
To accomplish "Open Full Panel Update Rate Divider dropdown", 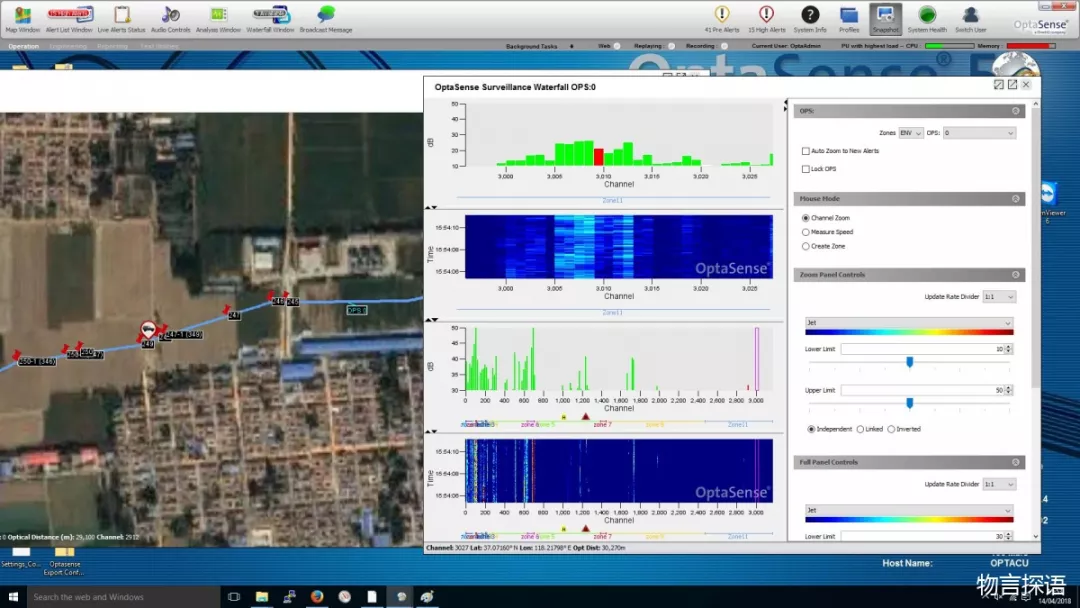I will 999,484.
